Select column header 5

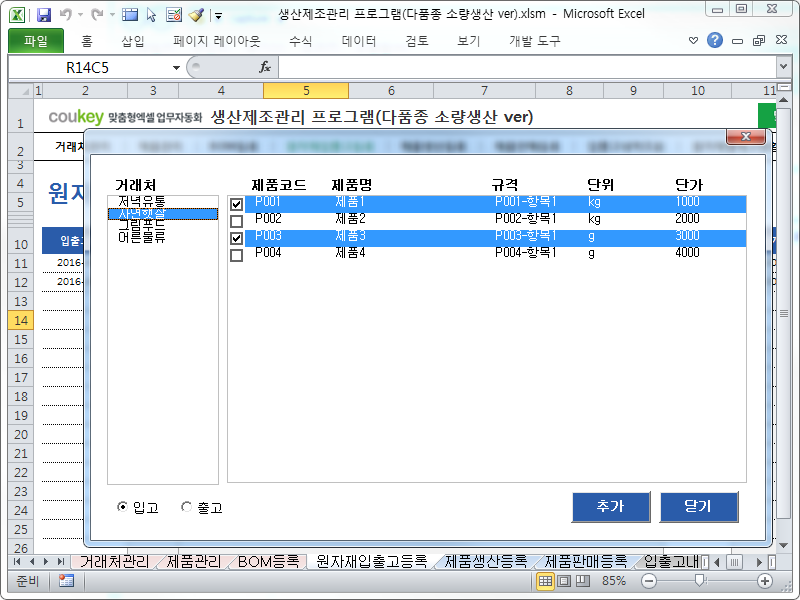point(306,91)
